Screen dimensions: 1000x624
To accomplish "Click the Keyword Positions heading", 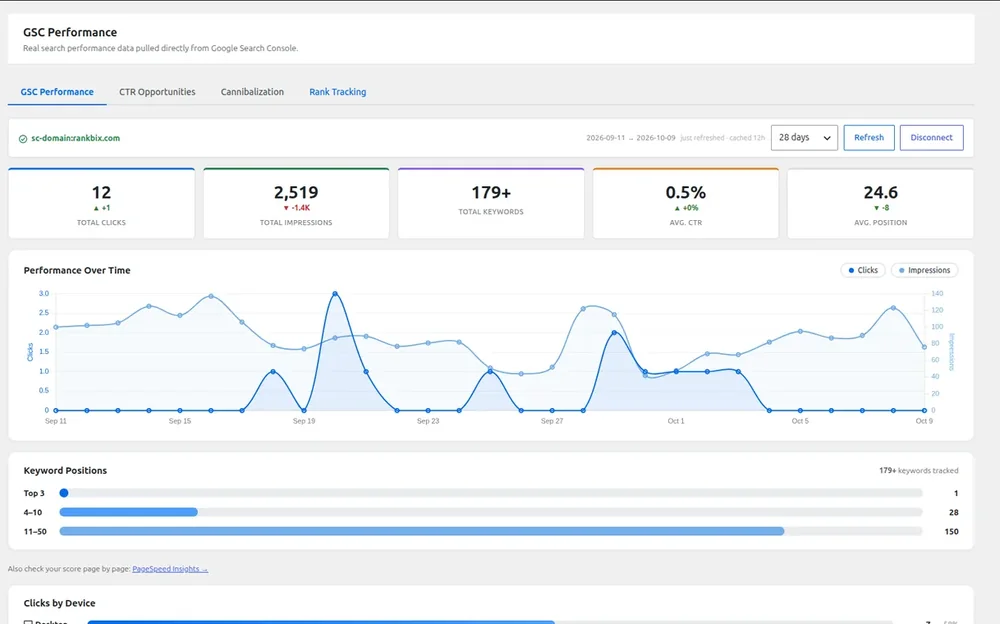I will click(x=65, y=471).
